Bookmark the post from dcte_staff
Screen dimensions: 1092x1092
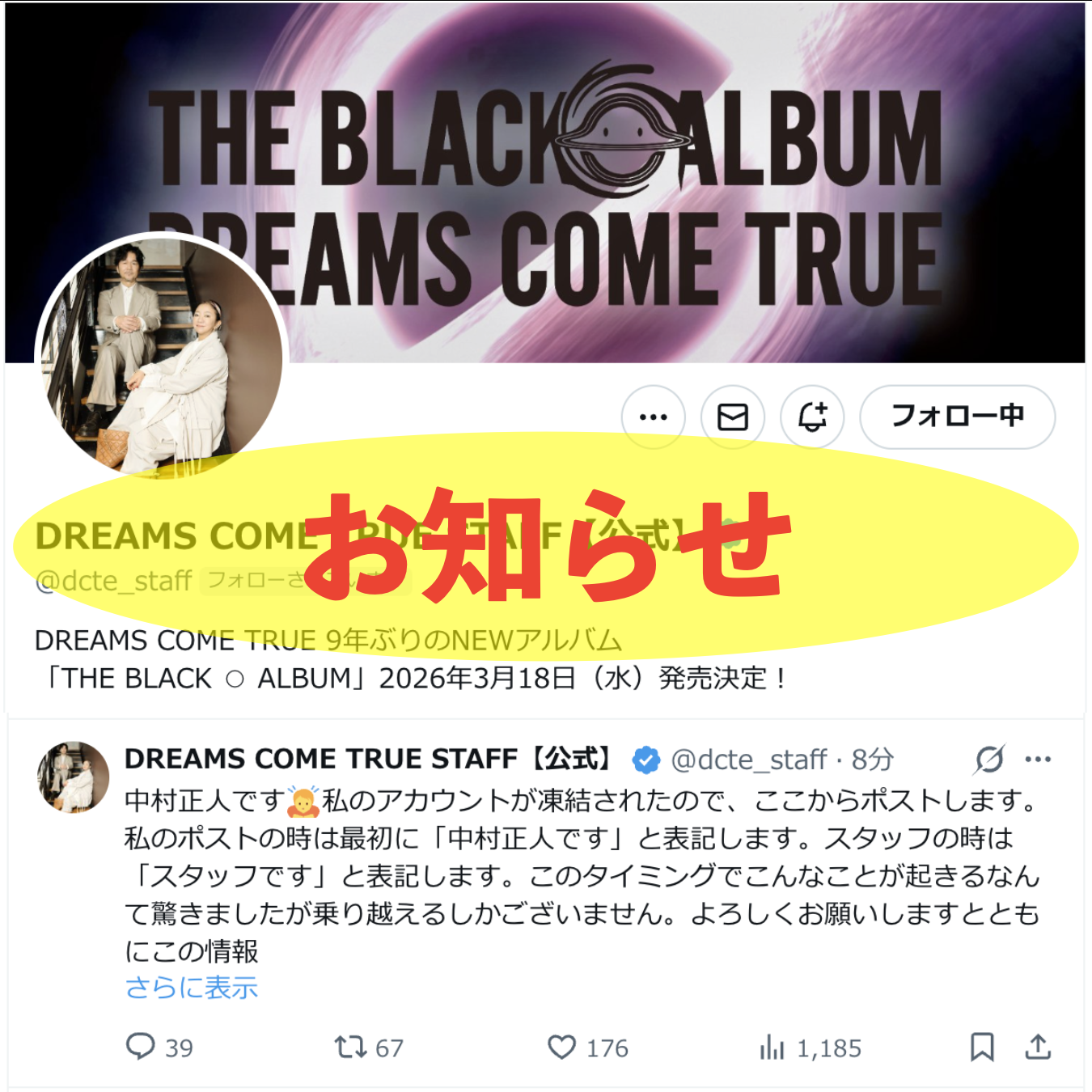point(982,1048)
